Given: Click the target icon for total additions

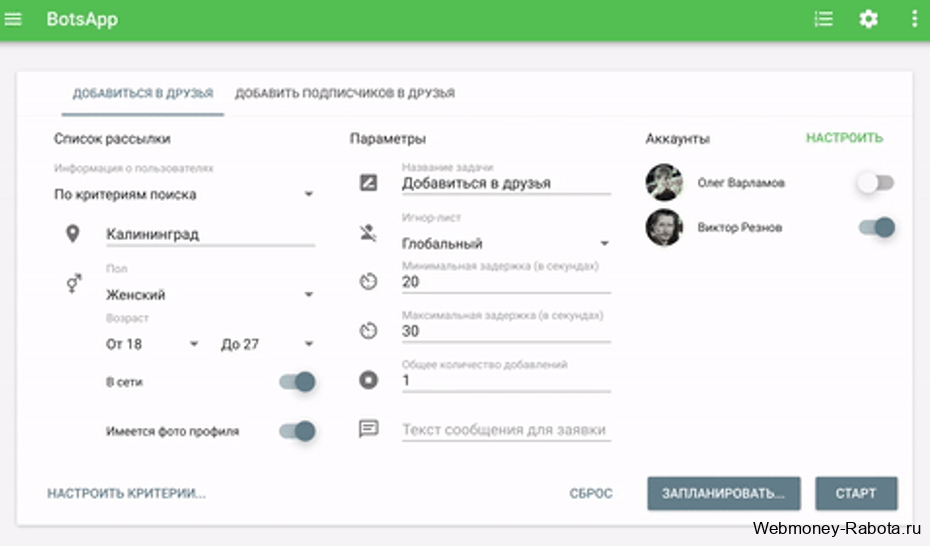Looking at the screenshot, I should [368, 379].
